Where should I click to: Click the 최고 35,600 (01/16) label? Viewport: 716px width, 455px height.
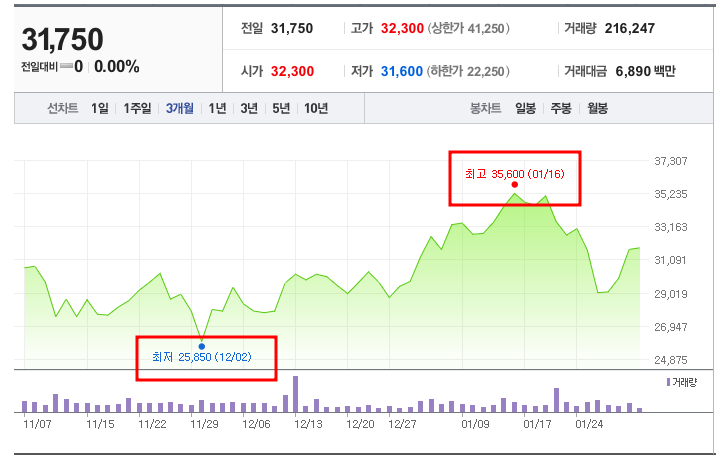click(515, 174)
